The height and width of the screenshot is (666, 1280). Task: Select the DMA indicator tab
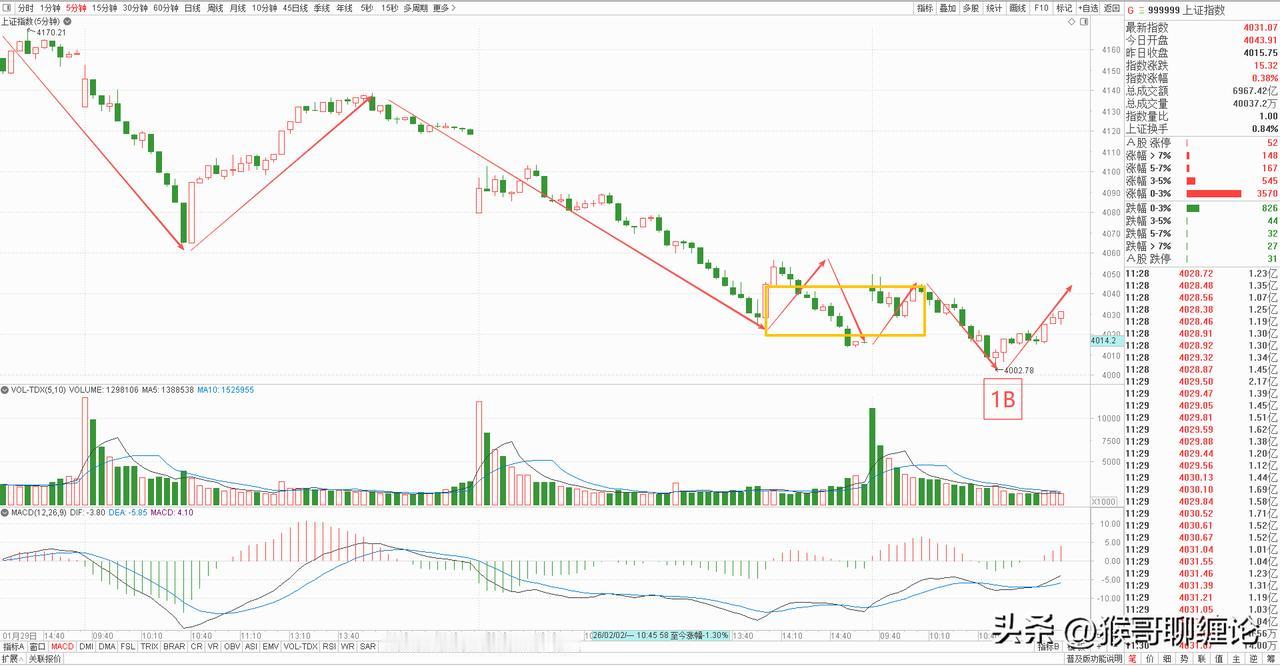[x=108, y=647]
